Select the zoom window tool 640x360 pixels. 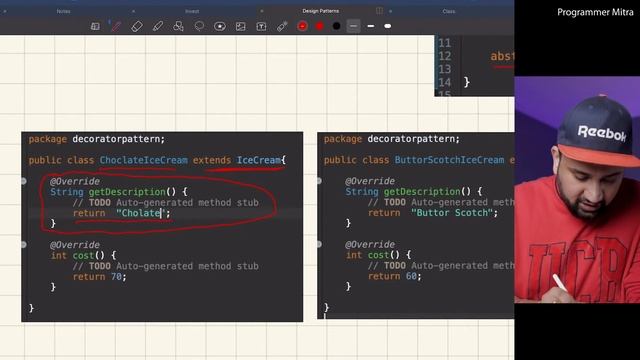tap(95, 27)
